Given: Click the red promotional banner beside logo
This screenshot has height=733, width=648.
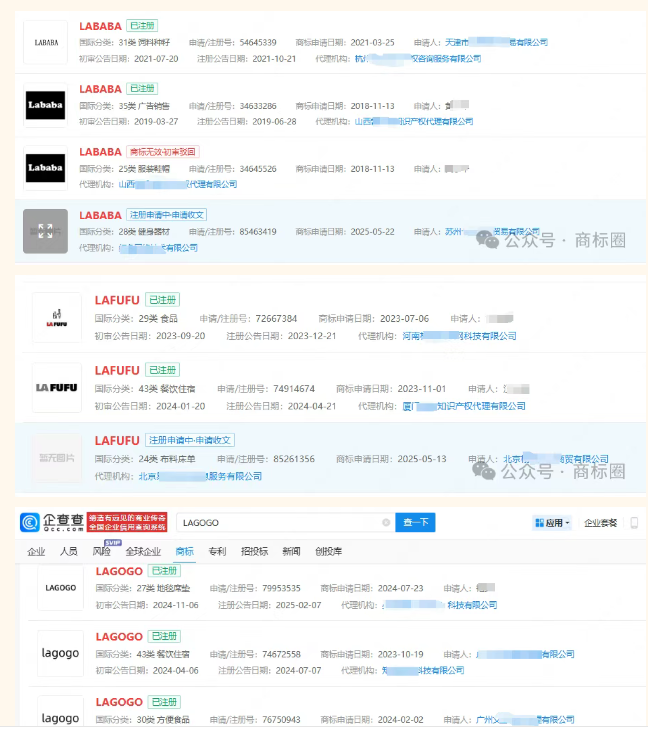Looking at the screenshot, I should tap(113, 522).
